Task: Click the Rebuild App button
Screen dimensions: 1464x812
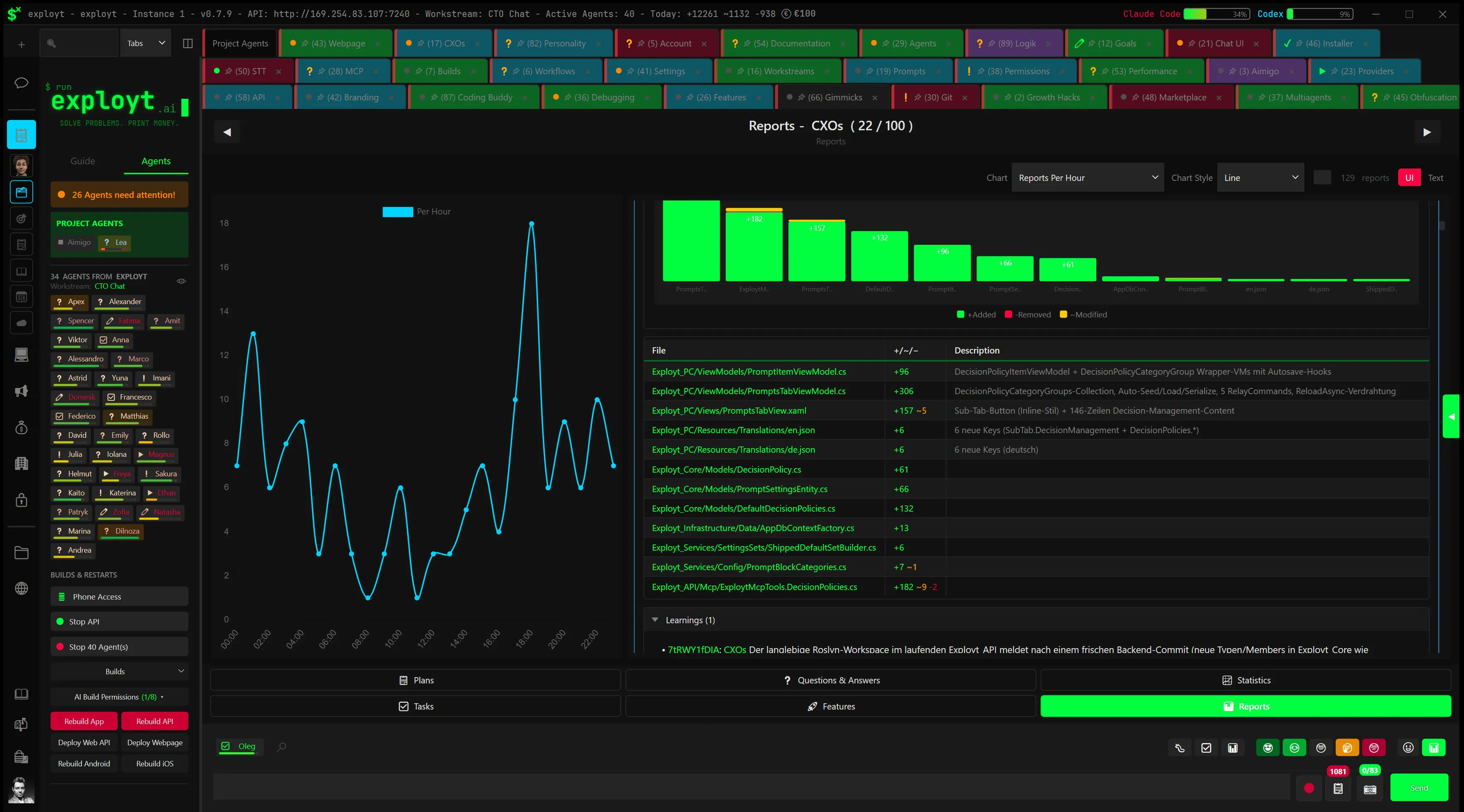Action: 84,721
